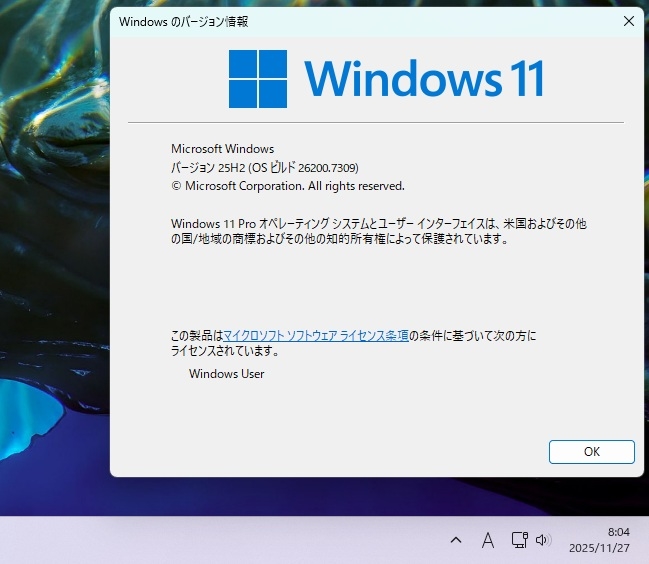Click the large Windows 11 wordmark text
The height and width of the screenshot is (564, 649).
tap(424, 78)
